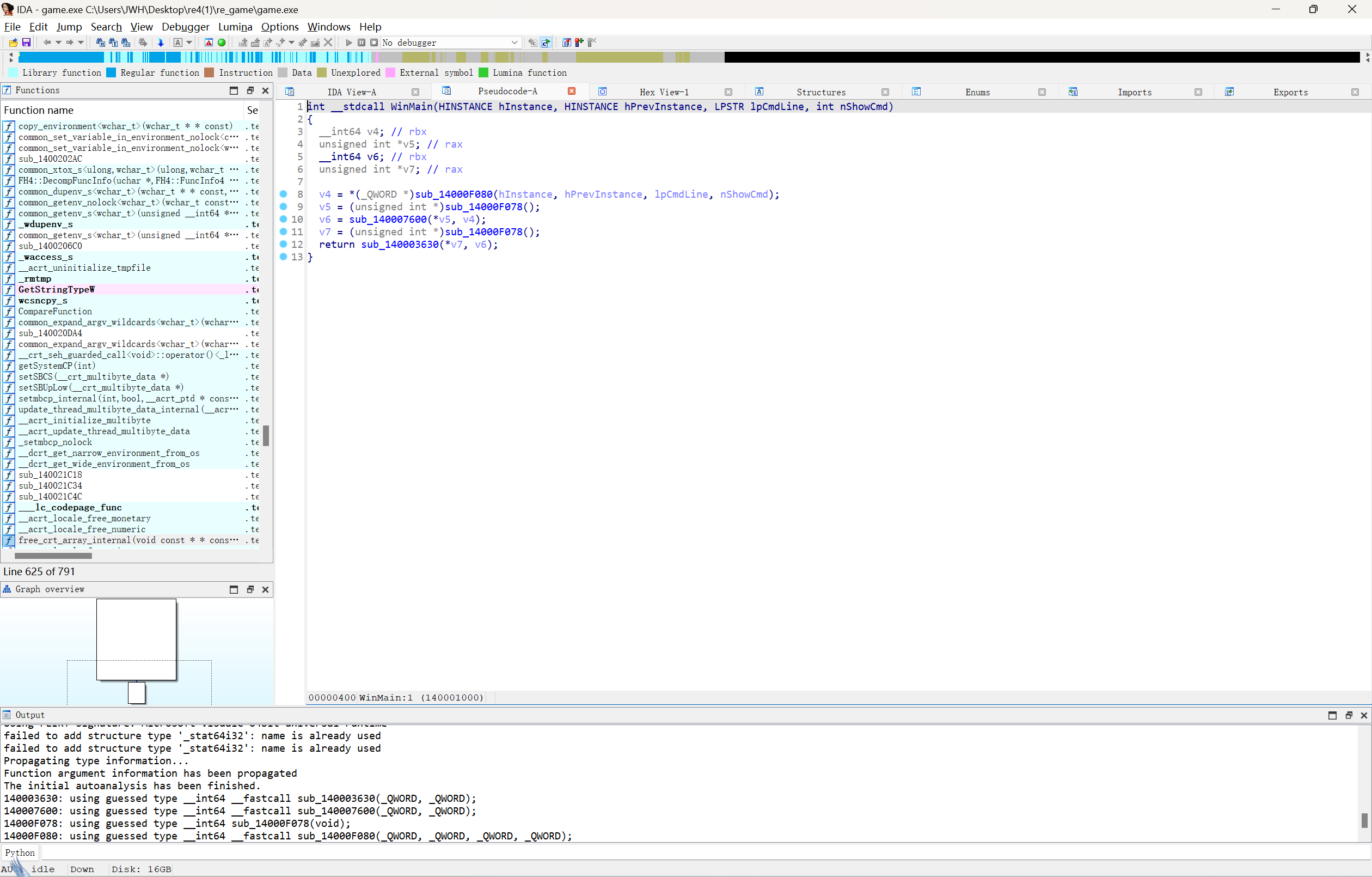Viewport: 1372px width, 877px height.
Task: Switch to the Imports tab
Action: point(1135,92)
